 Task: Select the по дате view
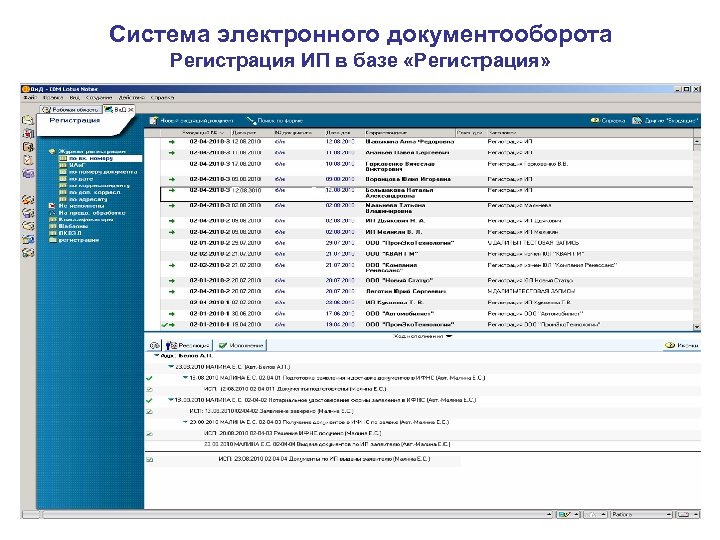click(x=81, y=179)
